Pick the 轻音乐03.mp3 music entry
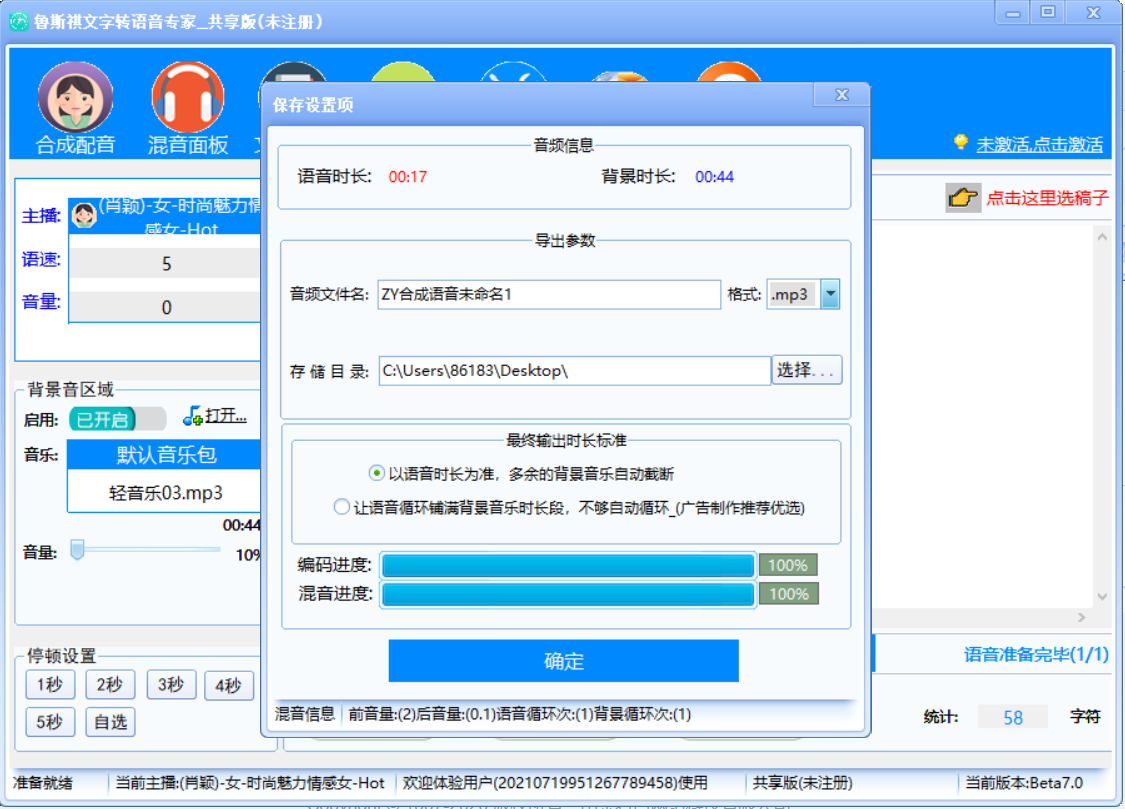 tap(166, 492)
